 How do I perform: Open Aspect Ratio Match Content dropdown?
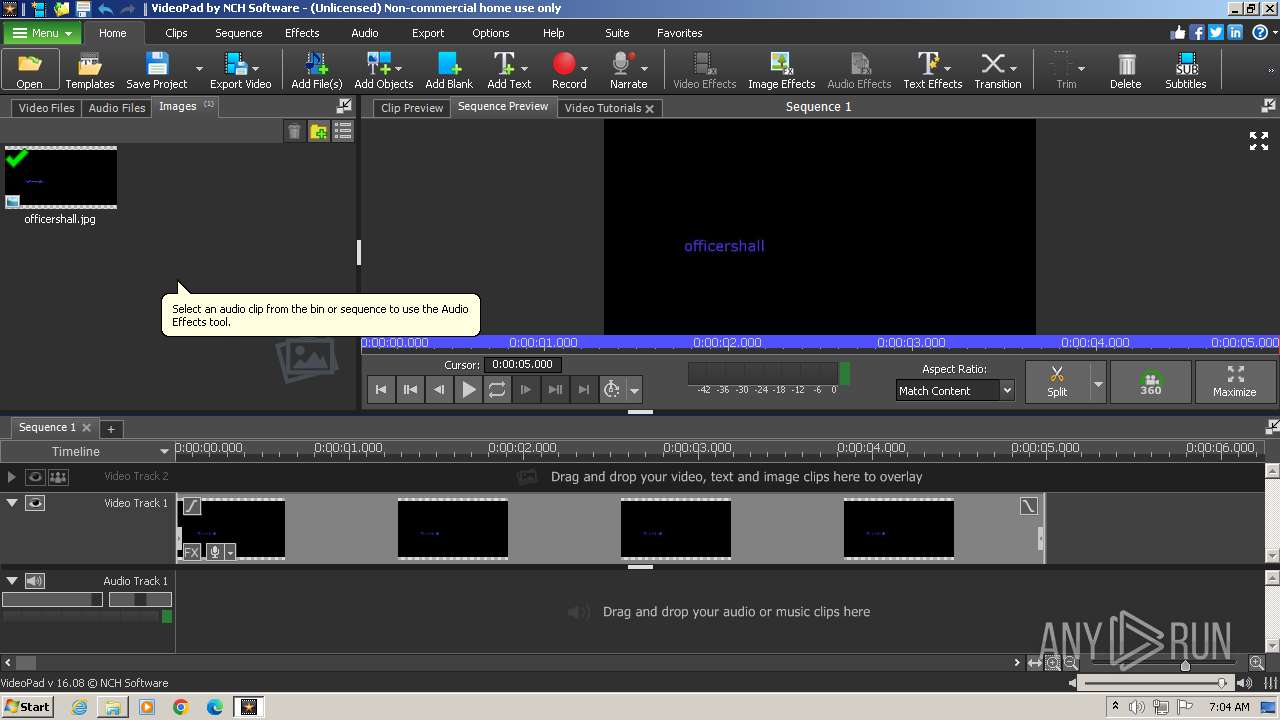pos(955,391)
